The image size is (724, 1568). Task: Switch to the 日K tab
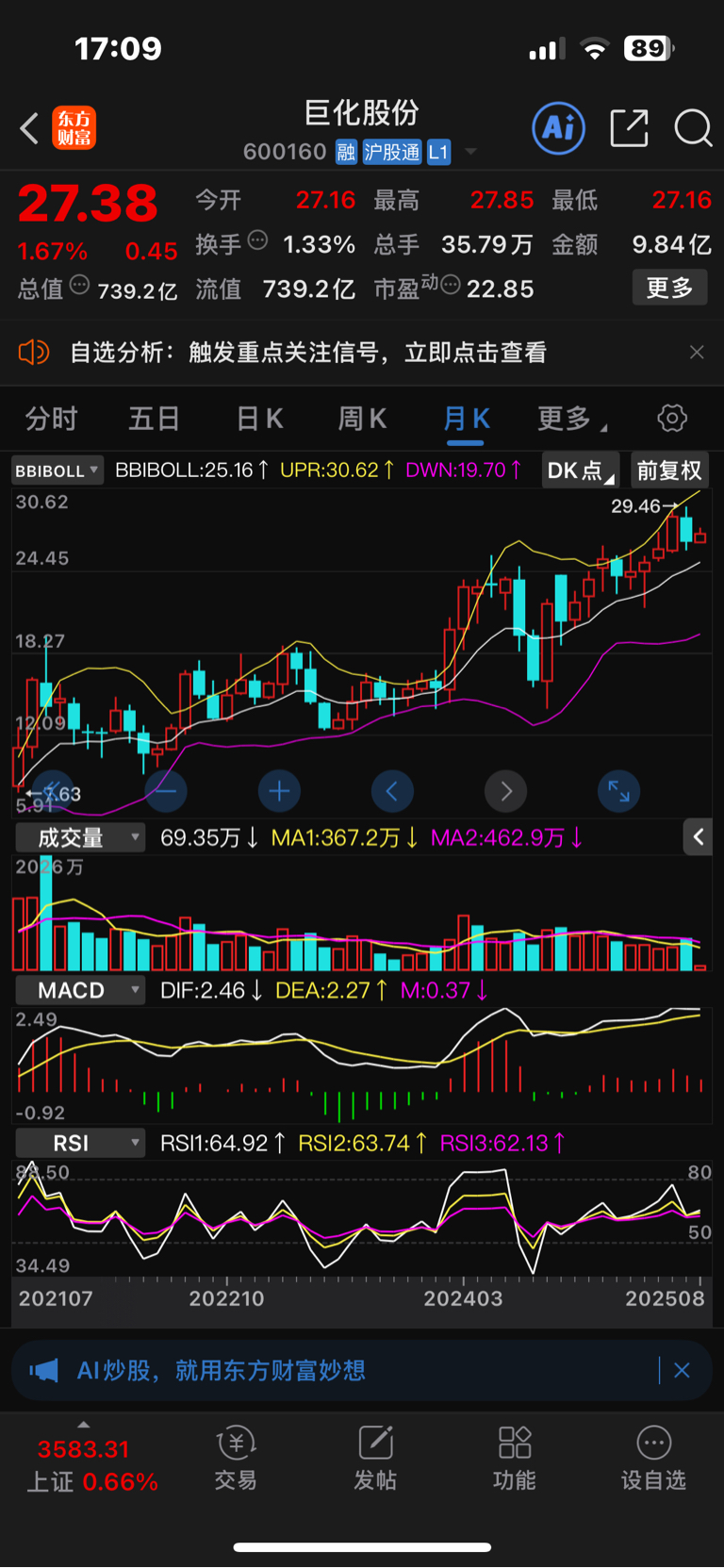pyautogui.click(x=258, y=418)
